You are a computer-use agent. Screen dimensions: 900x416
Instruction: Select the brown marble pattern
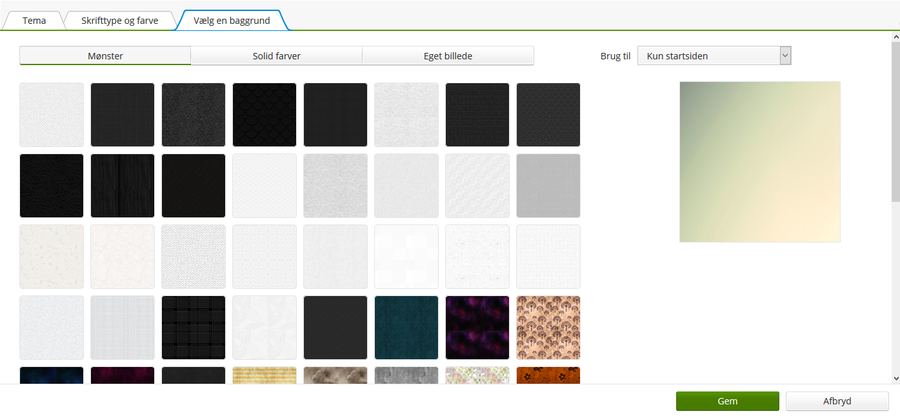tap(335, 375)
